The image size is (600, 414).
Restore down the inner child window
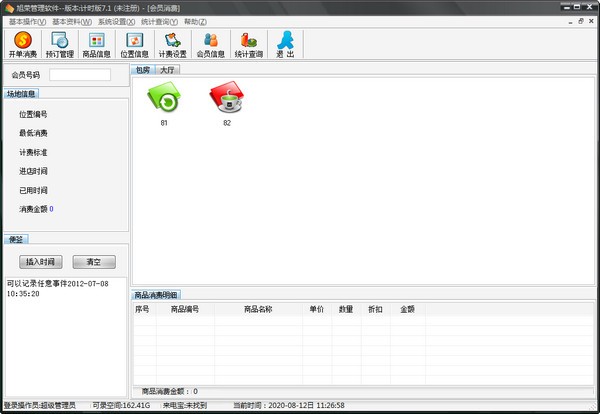(x=581, y=21)
